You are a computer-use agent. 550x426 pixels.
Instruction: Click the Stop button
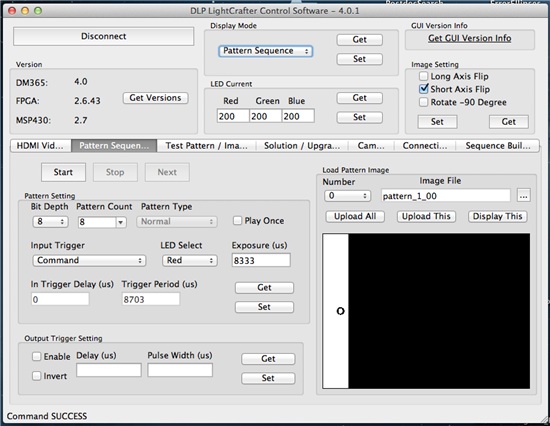pyautogui.click(x=115, y=172)
